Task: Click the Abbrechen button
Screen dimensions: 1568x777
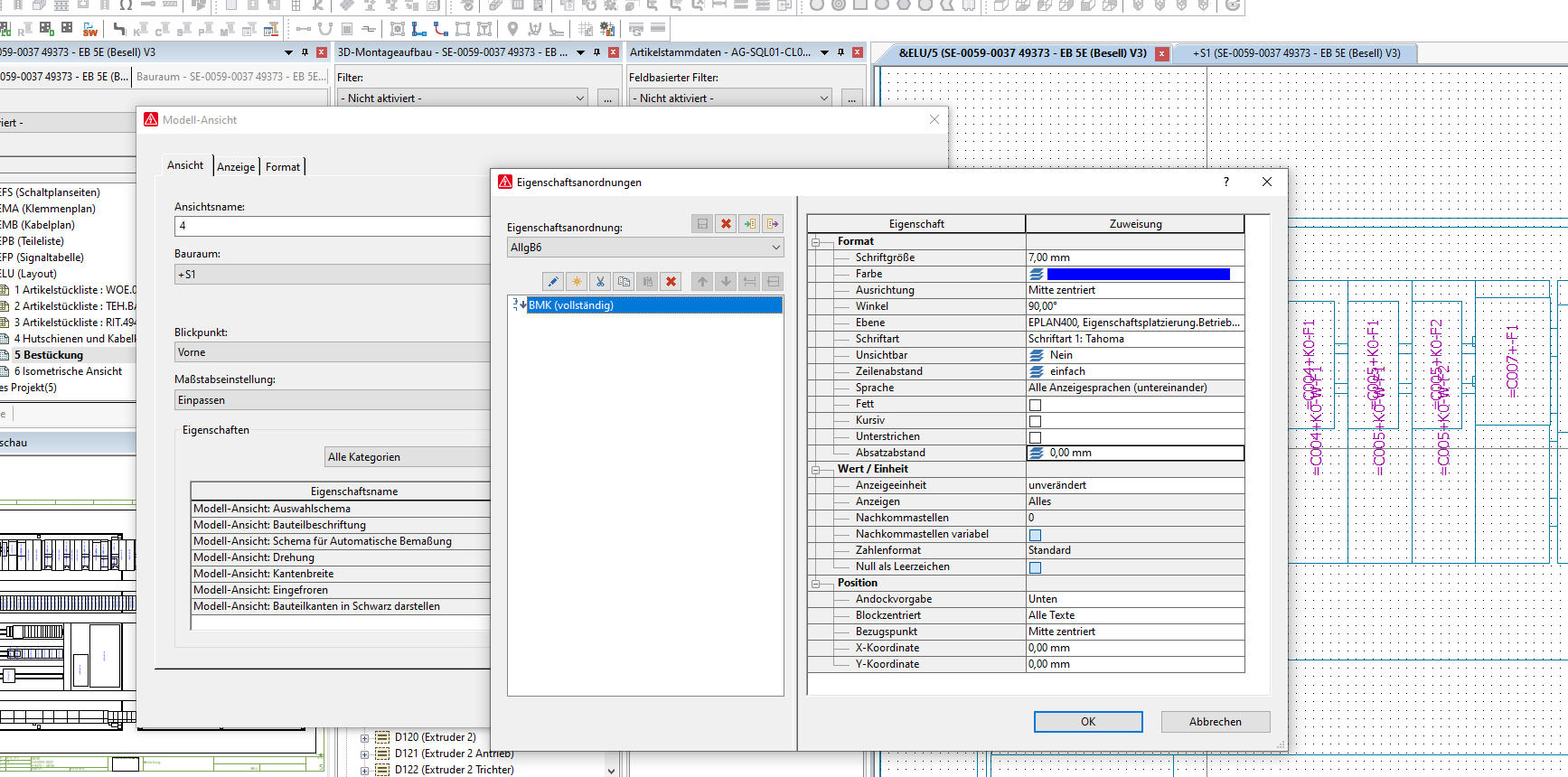Action: (x=1216, y=722)
